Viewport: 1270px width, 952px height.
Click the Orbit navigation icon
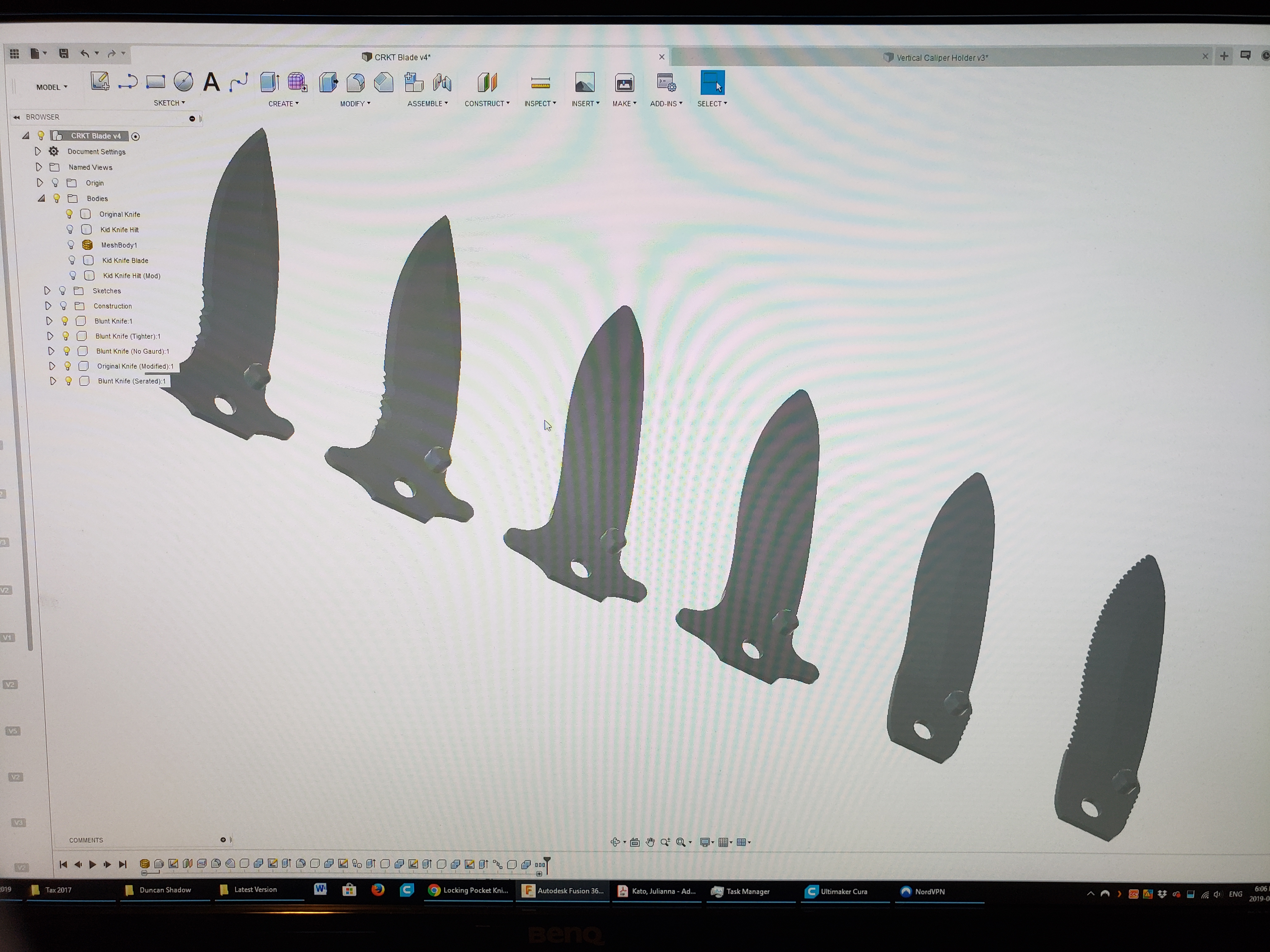click(x=615, y=842)
